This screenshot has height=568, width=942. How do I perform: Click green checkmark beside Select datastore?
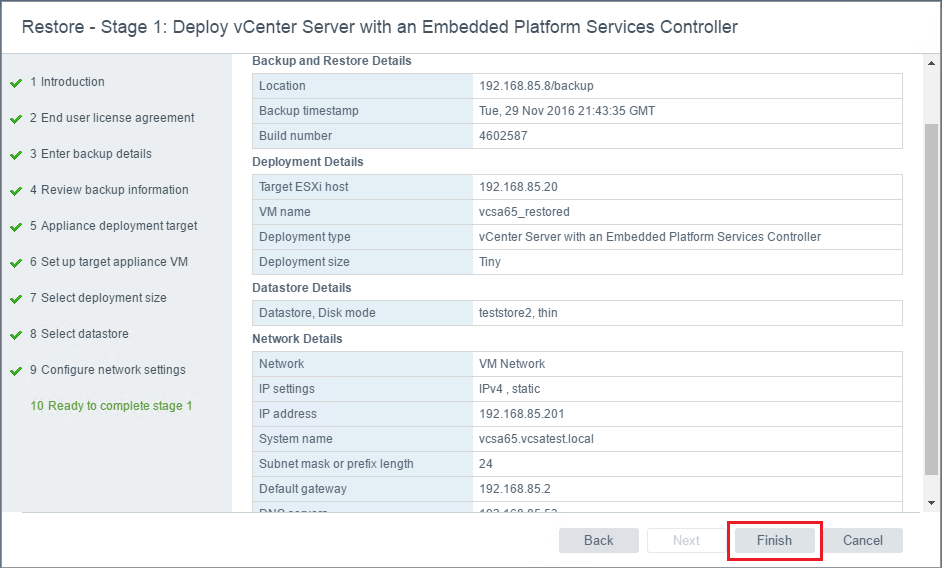[x=16, y=335]
